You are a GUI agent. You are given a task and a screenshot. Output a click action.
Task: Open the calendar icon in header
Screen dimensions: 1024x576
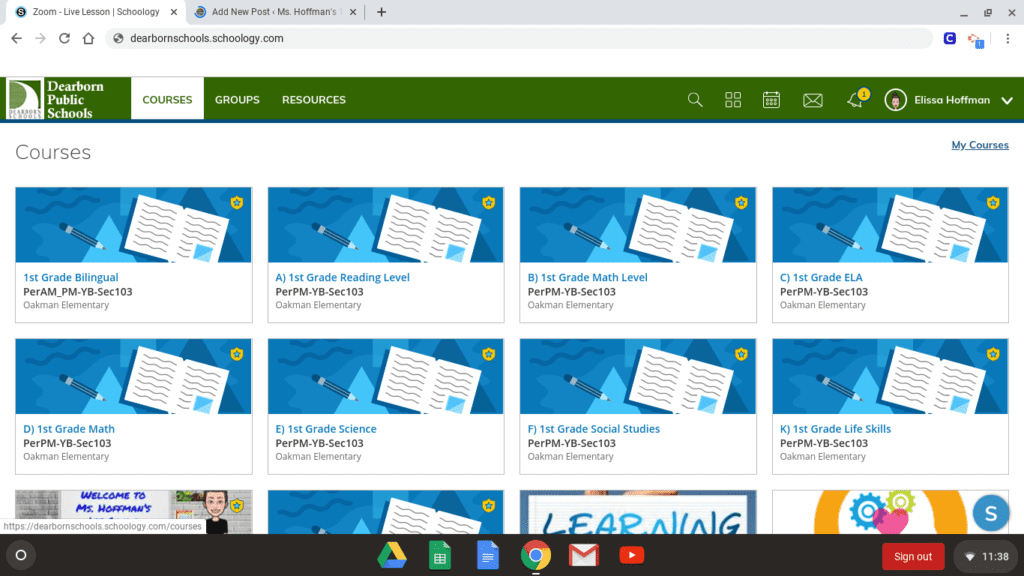point(771,100)
